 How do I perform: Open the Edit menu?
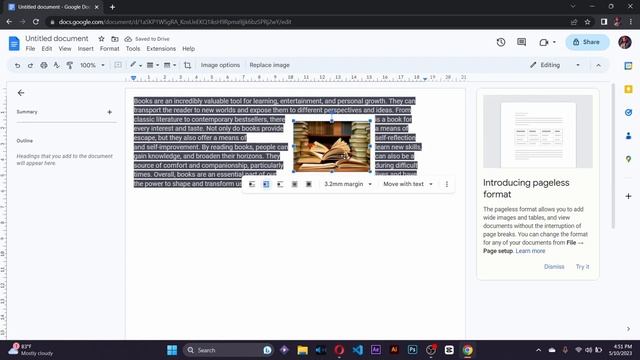[x=47, y=49]
